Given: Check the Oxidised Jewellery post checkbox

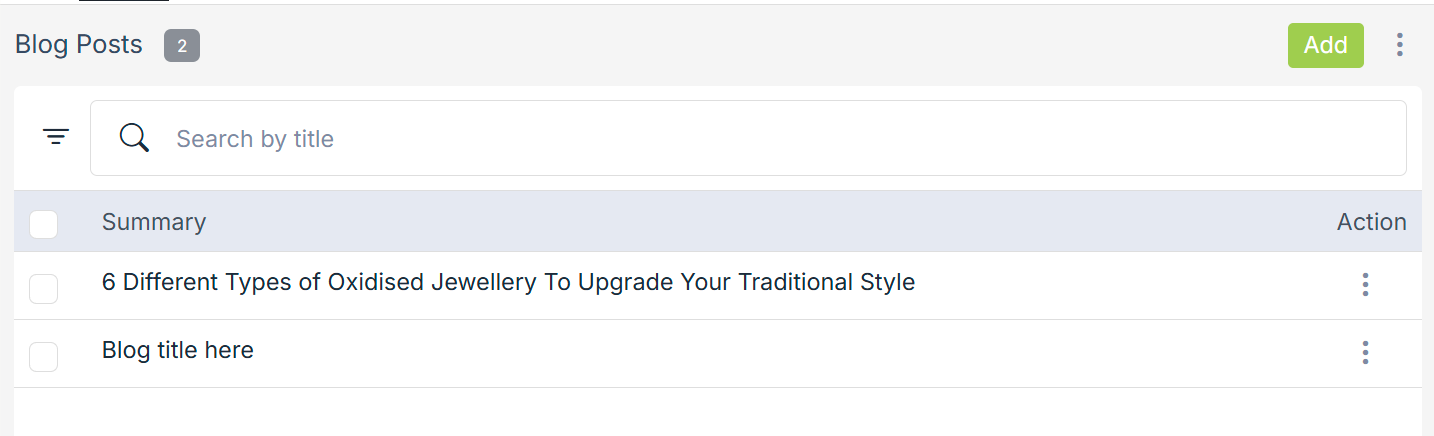Looking at the screenshot, I should pos(44,288).
